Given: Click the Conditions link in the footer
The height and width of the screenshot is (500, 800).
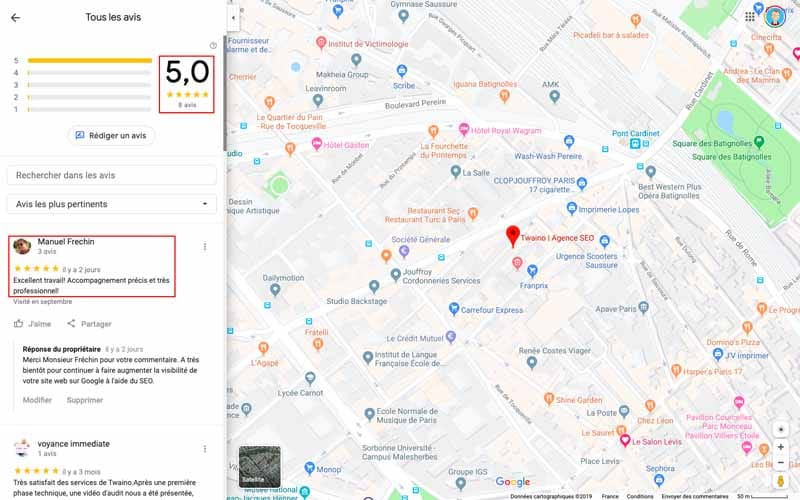Looking at the screenshot, I should 640,496.
